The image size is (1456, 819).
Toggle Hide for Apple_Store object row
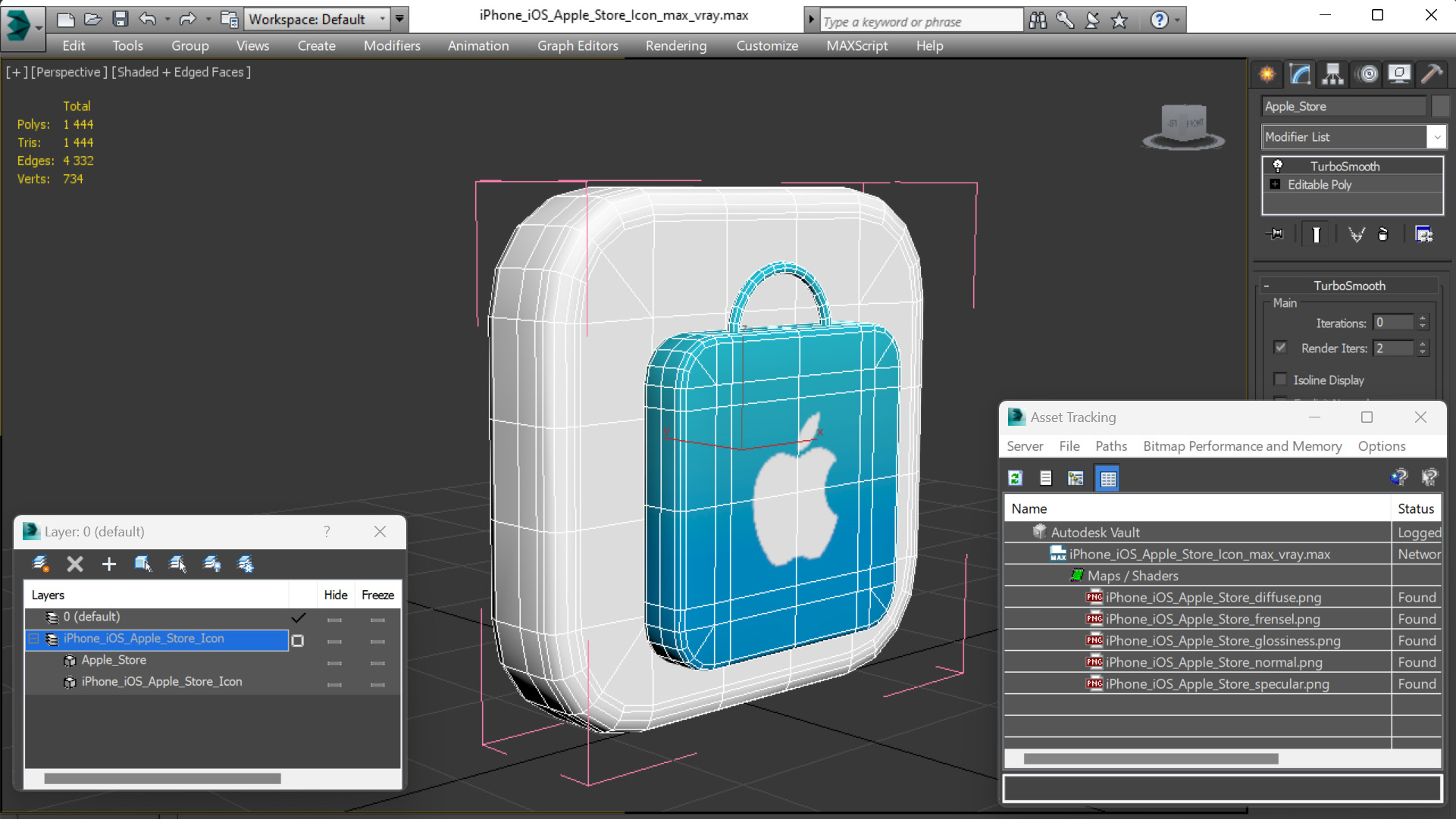[334, 663]
